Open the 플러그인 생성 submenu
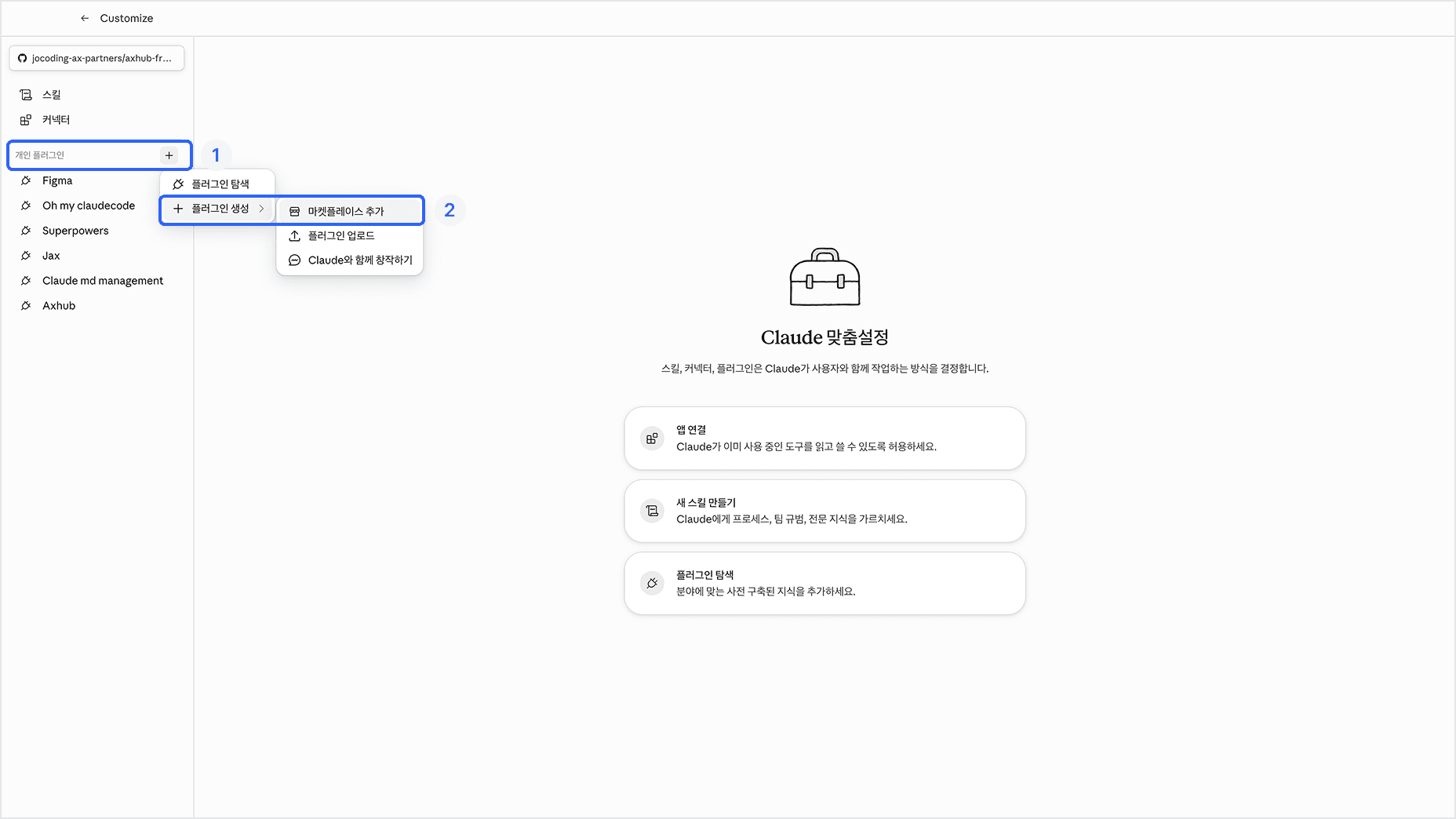Screen dimensions: 1456x819 [x=217, y=209]
